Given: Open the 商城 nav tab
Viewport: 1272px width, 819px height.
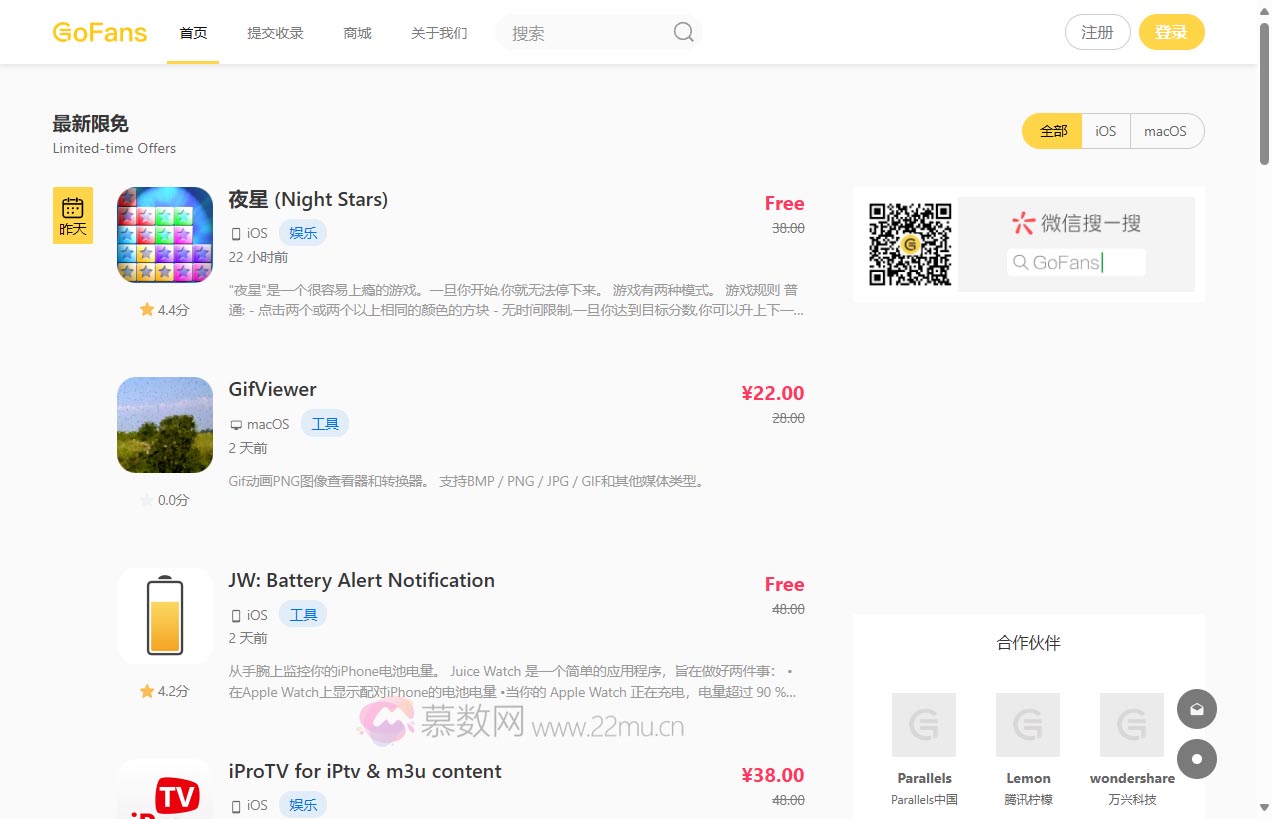Looking at the screenshot, I should [x=357, y=33].
